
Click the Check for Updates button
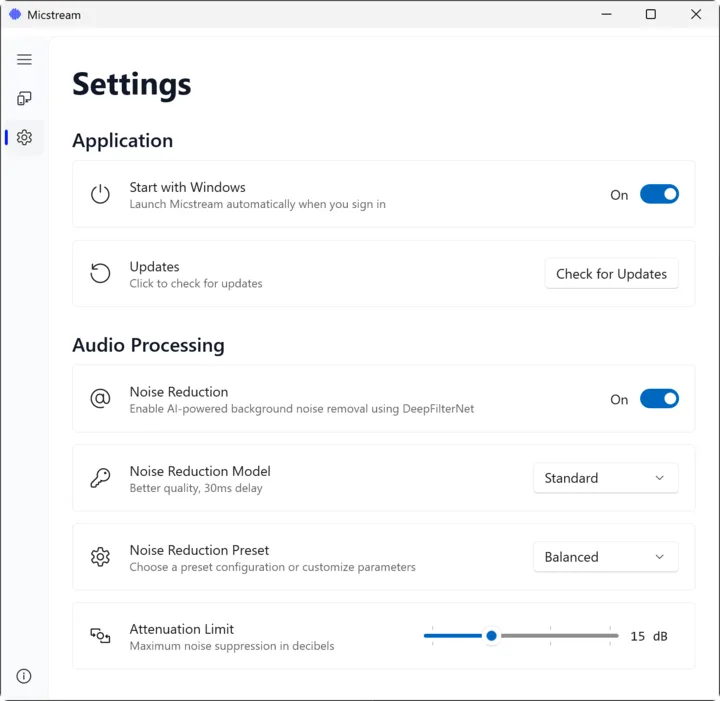(x=612, y=274)
